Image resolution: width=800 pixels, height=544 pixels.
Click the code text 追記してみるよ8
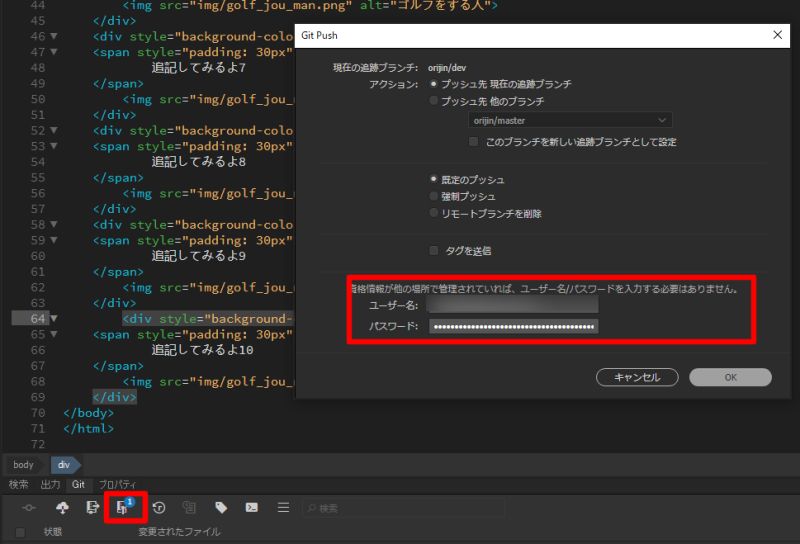[198, 162]
